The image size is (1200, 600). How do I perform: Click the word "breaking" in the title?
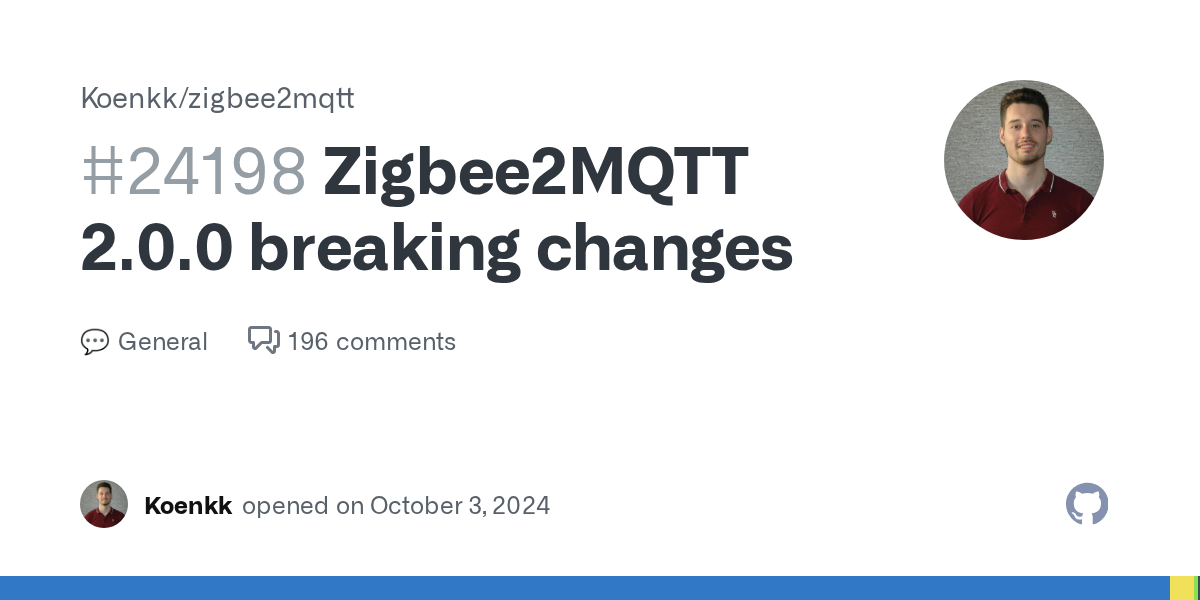tap(385, 249)
